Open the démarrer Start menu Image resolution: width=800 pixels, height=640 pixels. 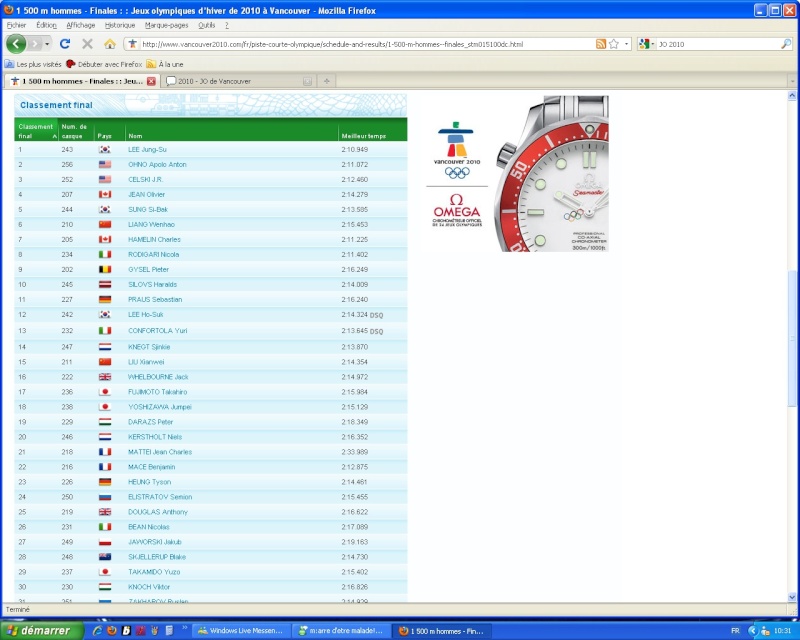pyautogui.click(x=42, y=631)
